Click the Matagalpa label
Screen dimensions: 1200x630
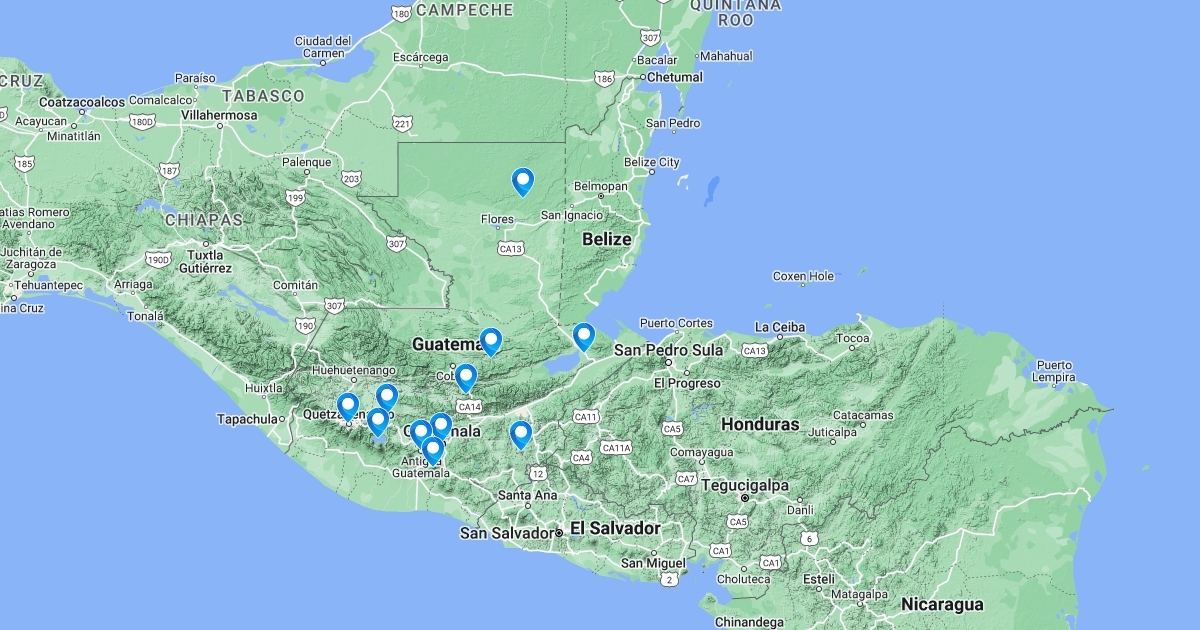tap(859, 593)
